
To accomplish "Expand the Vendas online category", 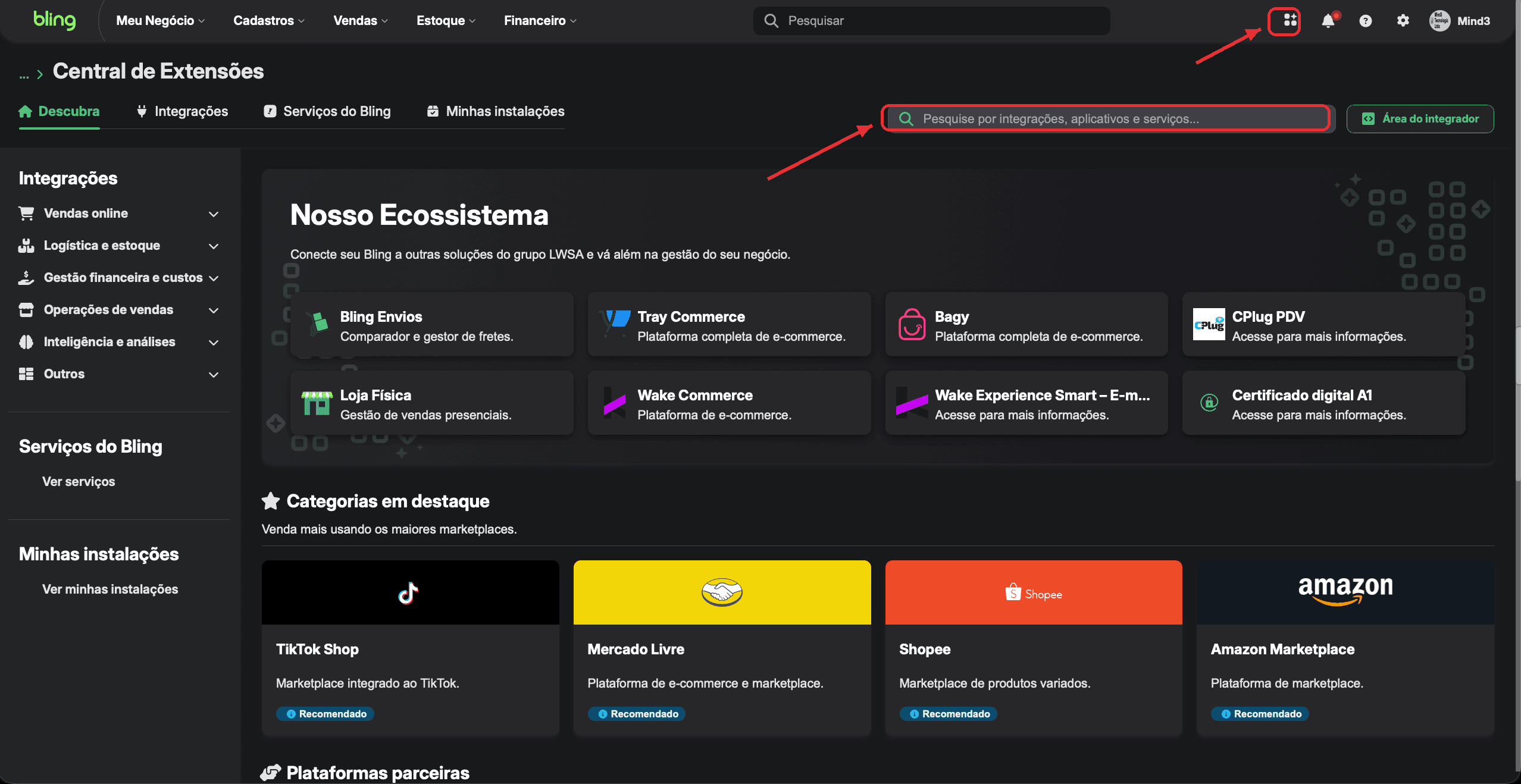I will point(119,214).
